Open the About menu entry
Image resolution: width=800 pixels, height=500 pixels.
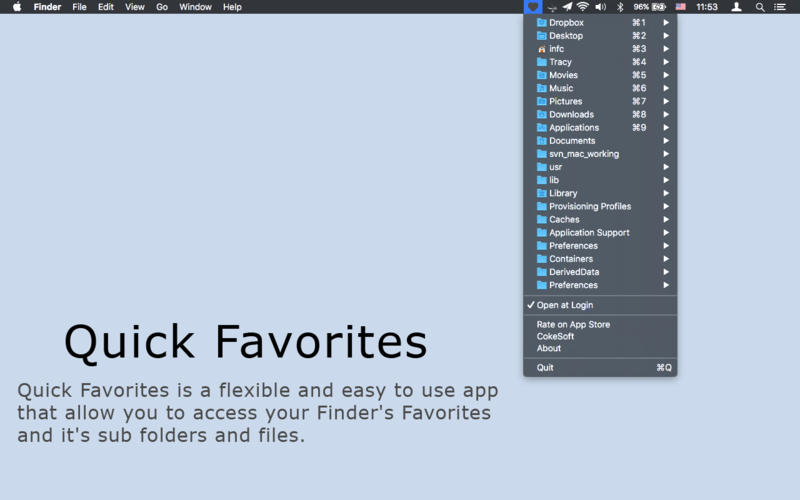click(x=549, y=349)
